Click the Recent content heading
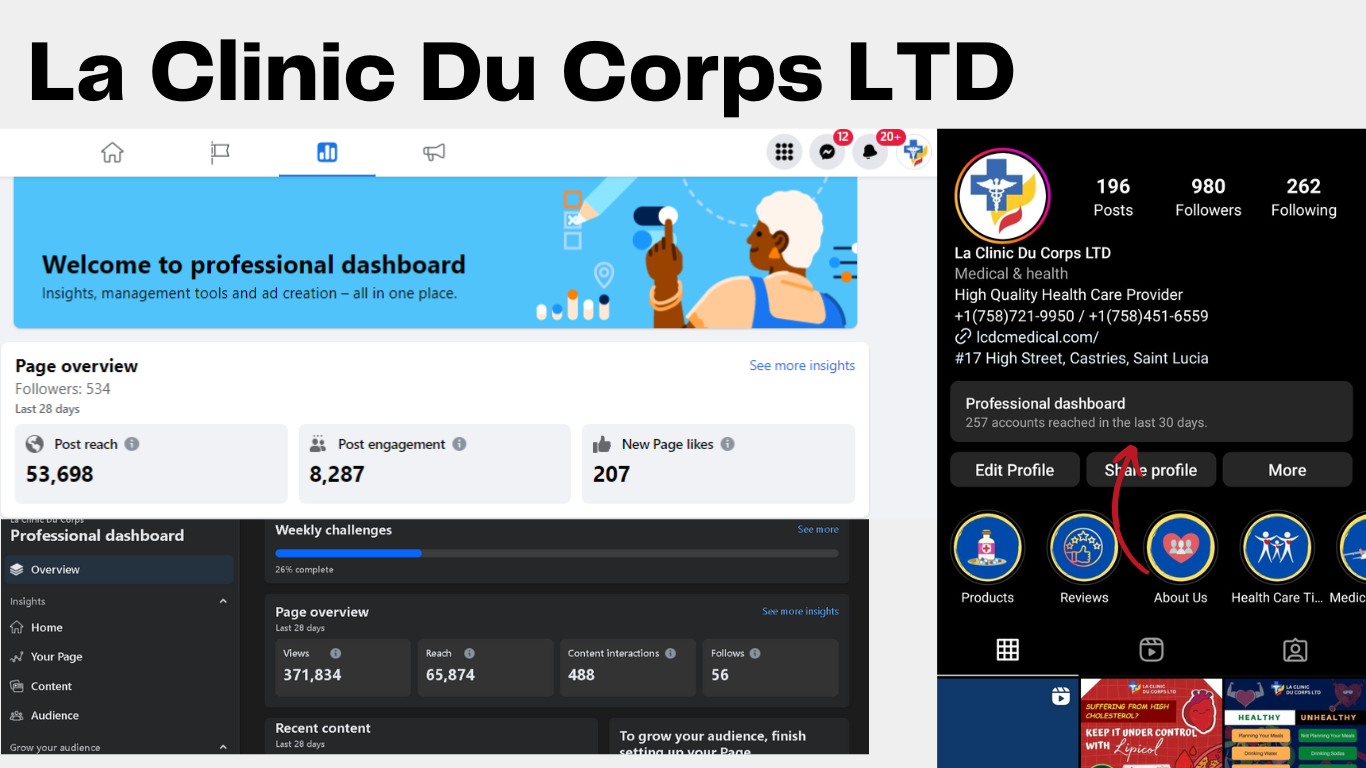 323,728
